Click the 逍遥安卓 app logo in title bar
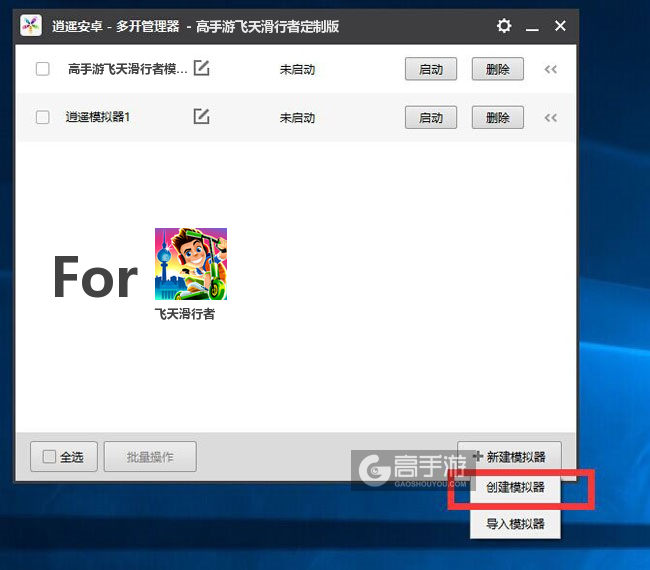The height and width of the screenshot is (570, 650). 31,26
